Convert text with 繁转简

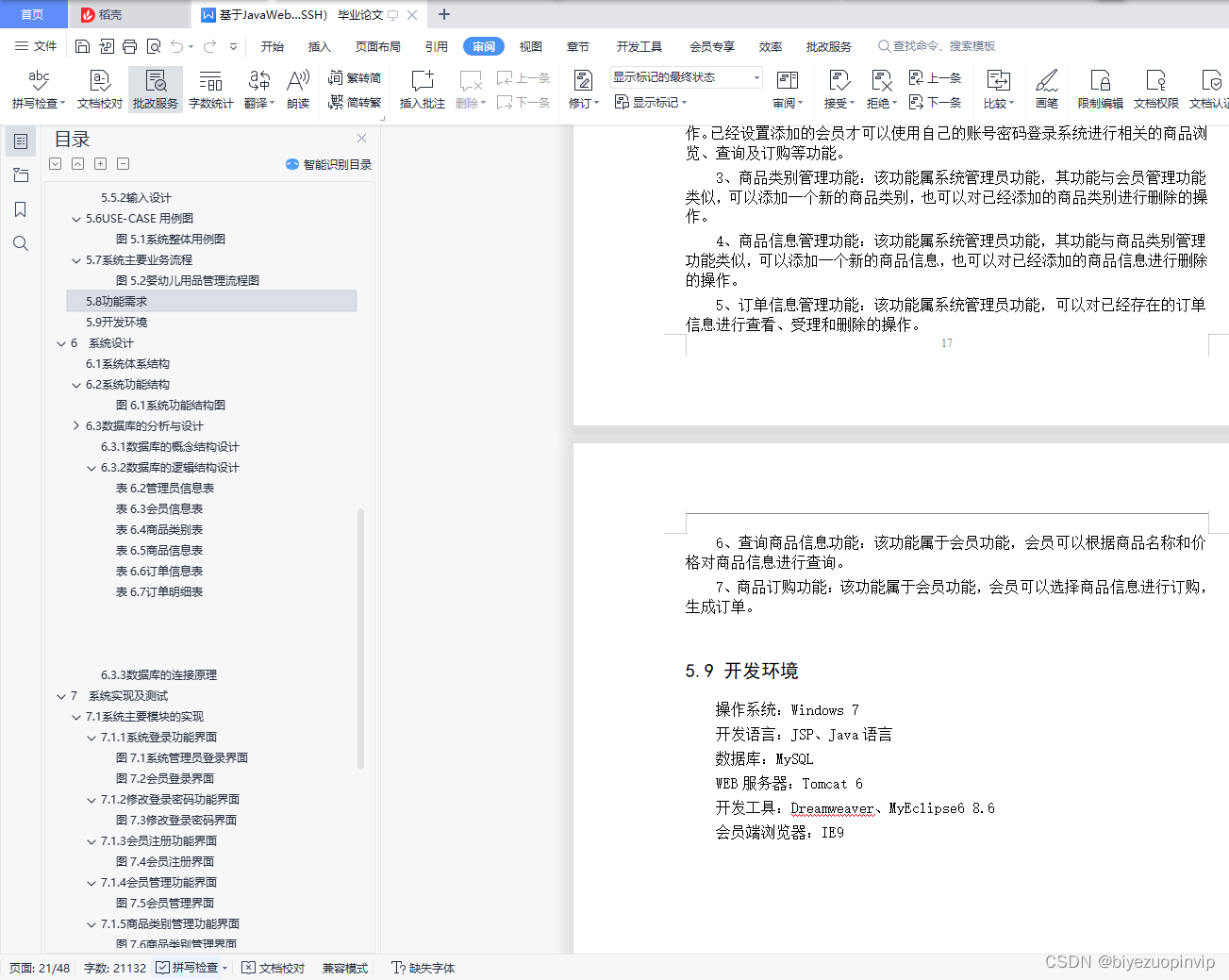pyautogui.click(x=355, y=78)
